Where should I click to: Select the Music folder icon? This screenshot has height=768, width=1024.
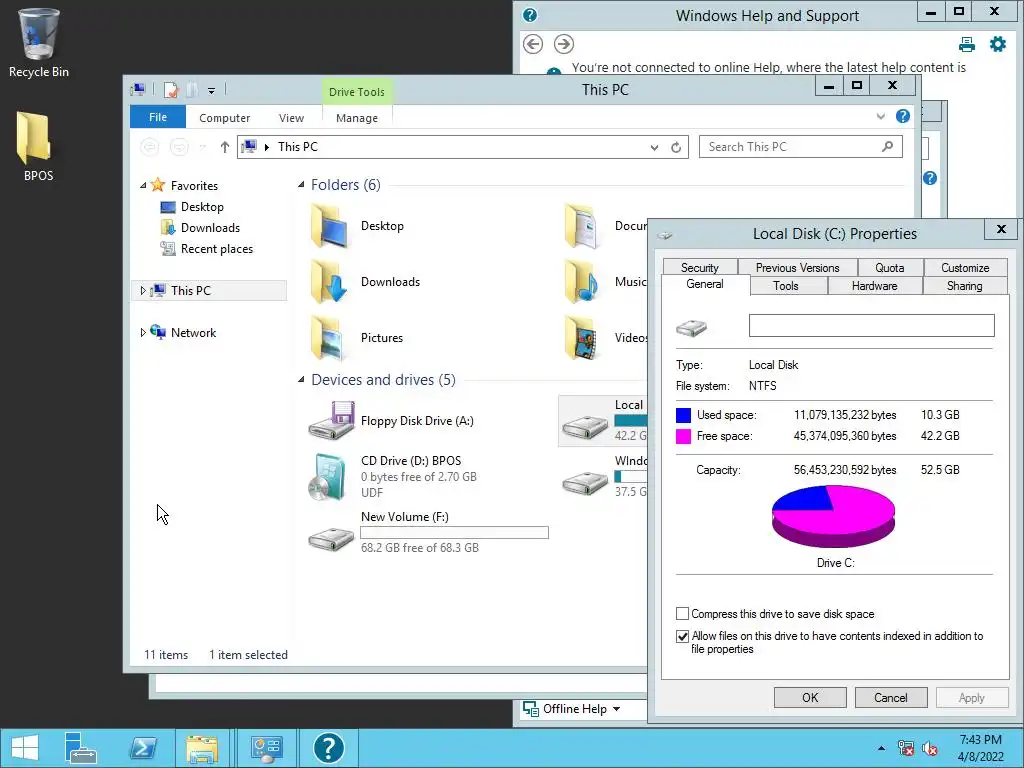pyautogui.click(x=583, y=281)
